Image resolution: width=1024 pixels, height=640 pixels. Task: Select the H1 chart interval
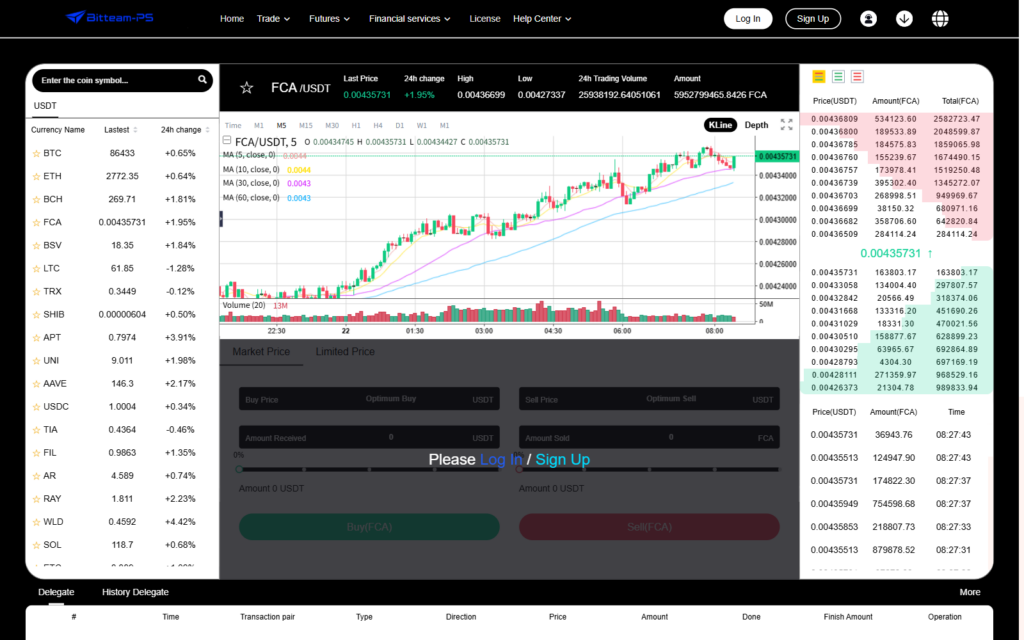coord(356,125)
